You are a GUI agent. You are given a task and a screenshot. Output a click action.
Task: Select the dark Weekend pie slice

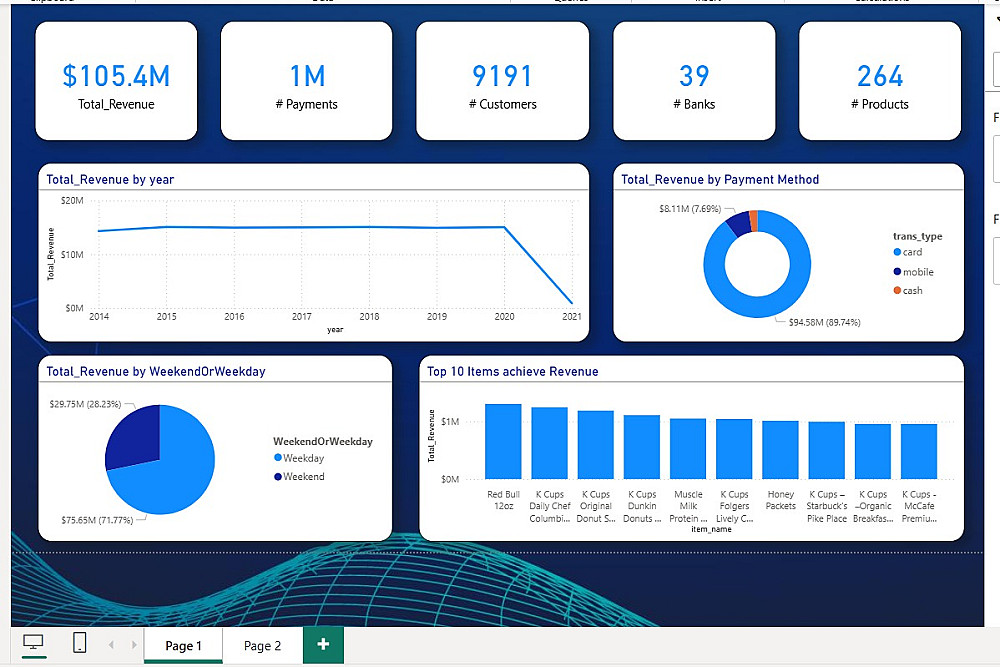click(x=137, y=436)
